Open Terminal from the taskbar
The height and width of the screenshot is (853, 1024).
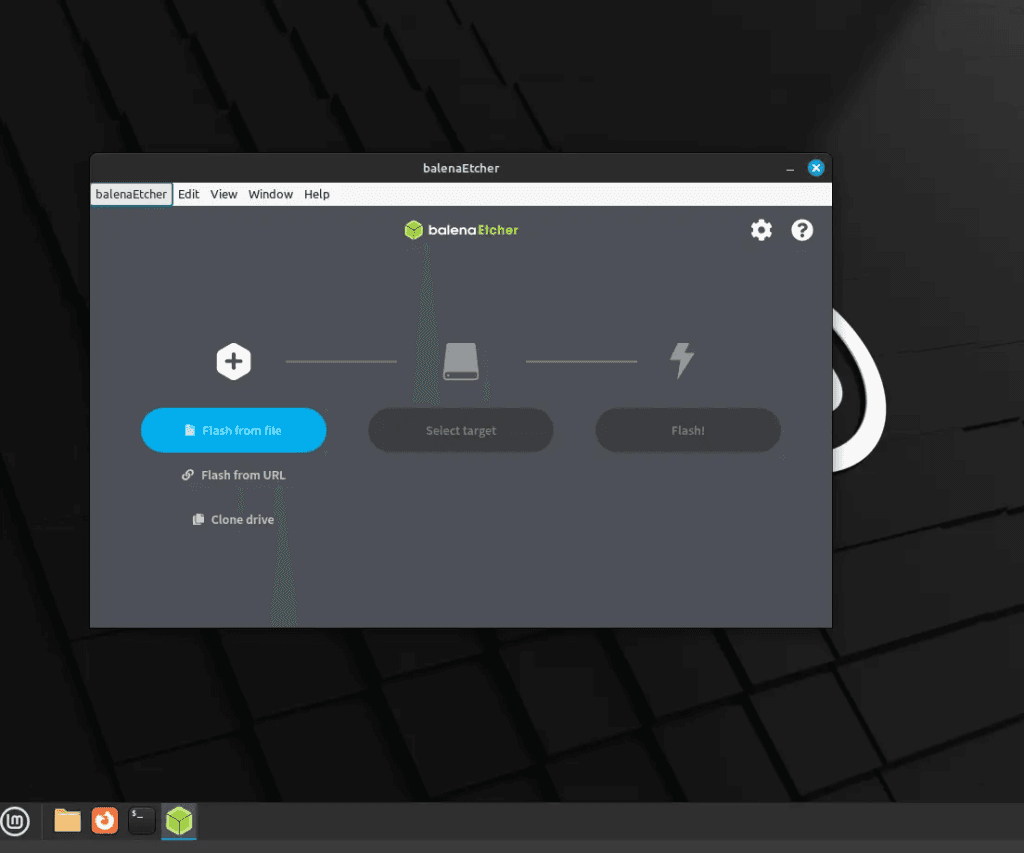click(x=141, y=821)
